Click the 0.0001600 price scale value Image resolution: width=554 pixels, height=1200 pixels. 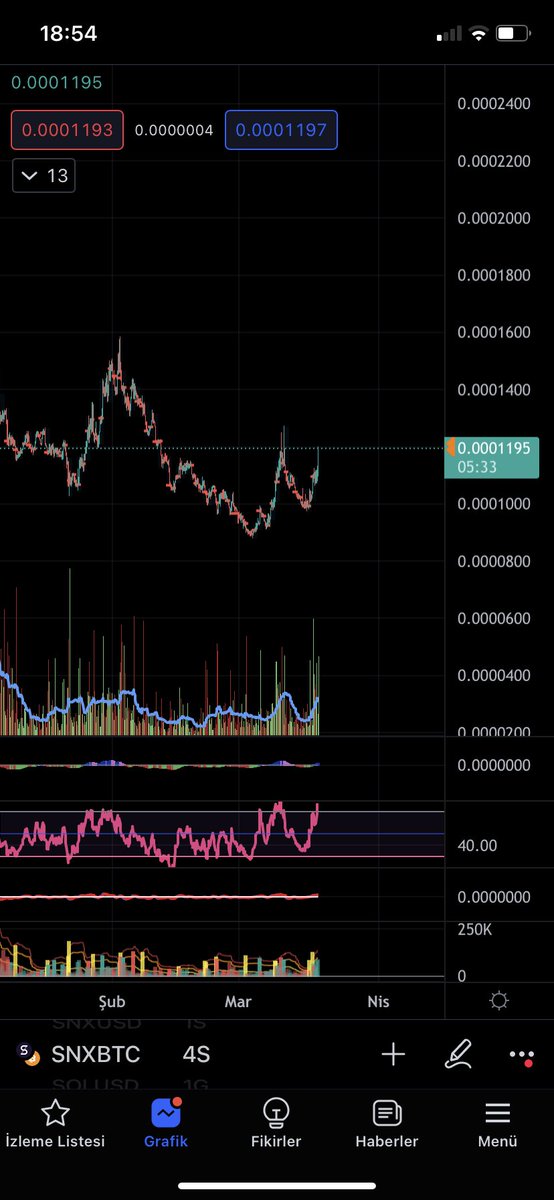(493, 332)
